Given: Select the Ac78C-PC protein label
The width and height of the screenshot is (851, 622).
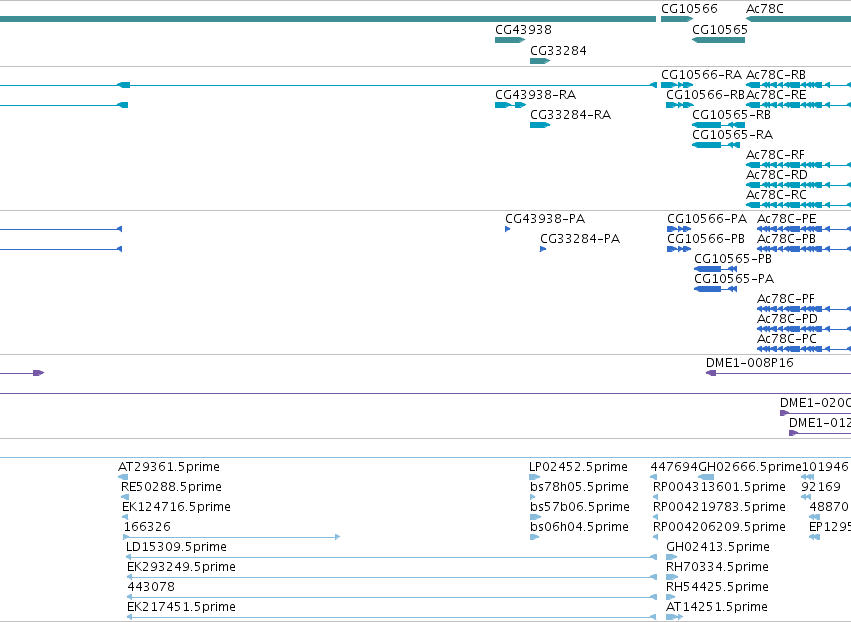Looking at the screenshot, I should [x=786, y=340].
